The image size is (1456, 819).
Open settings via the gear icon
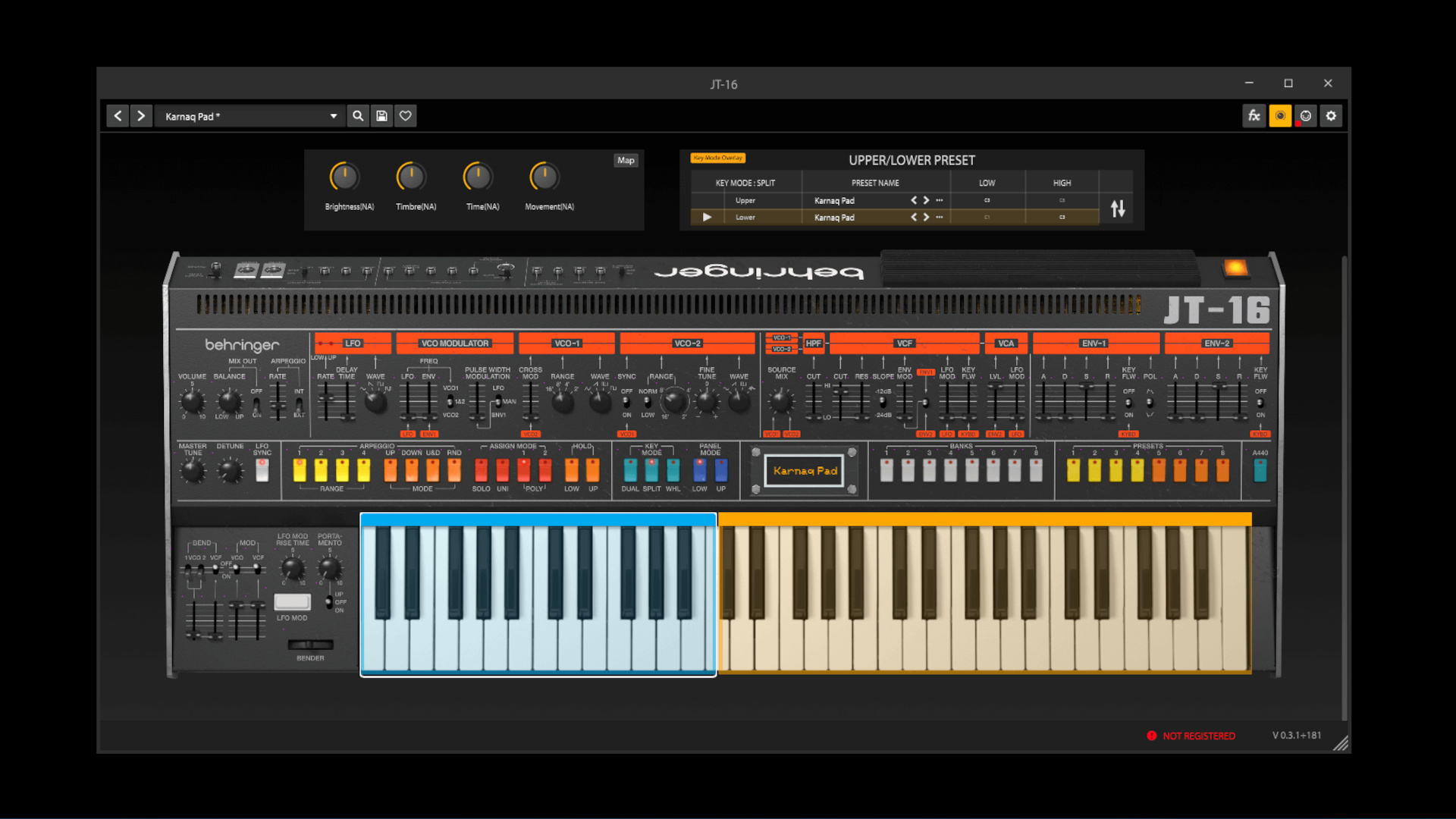coord(1331,116)
